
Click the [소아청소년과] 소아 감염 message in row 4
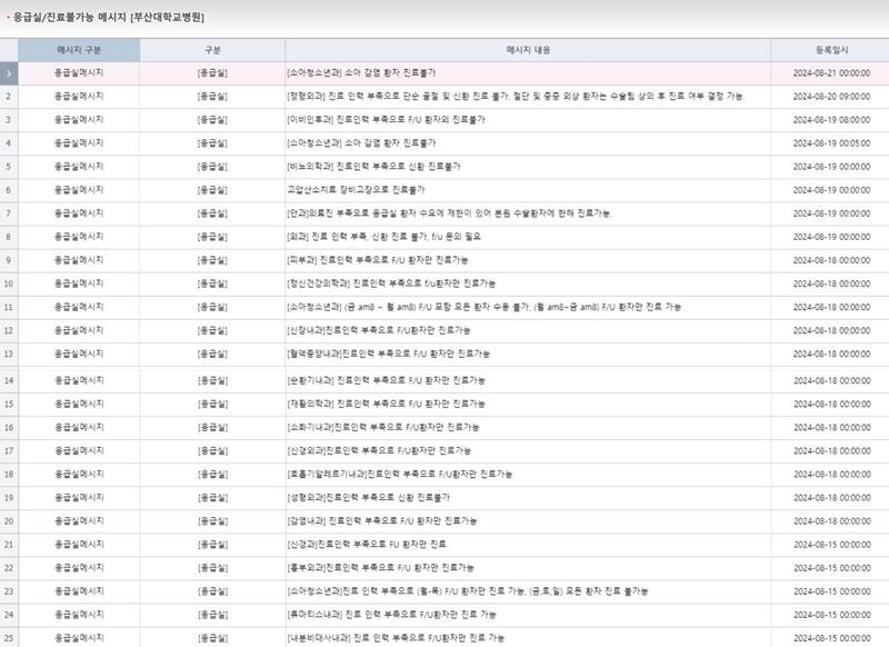pos(361,143)
